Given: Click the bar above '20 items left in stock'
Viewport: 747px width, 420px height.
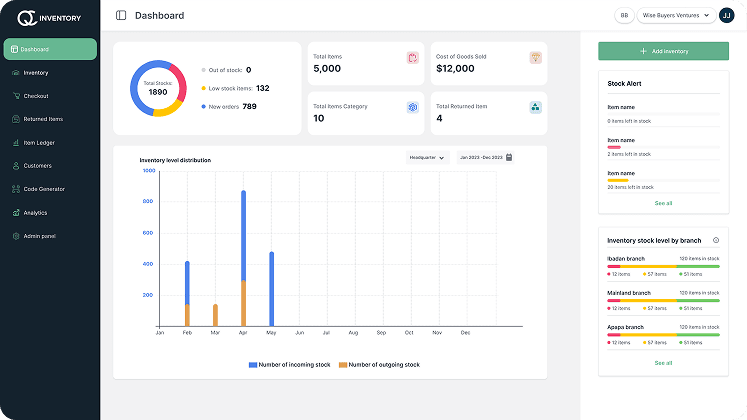Looking at the screenshot, I should tap(663, 180).
